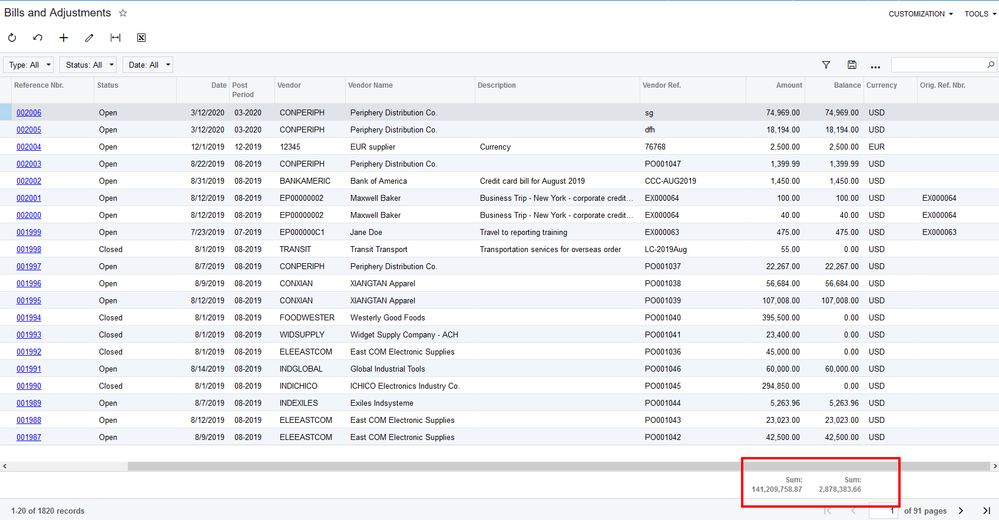The width and height of the screenshot is (999, 520).
Task: Click into the search input field
Action: click(x=938, y=64)
